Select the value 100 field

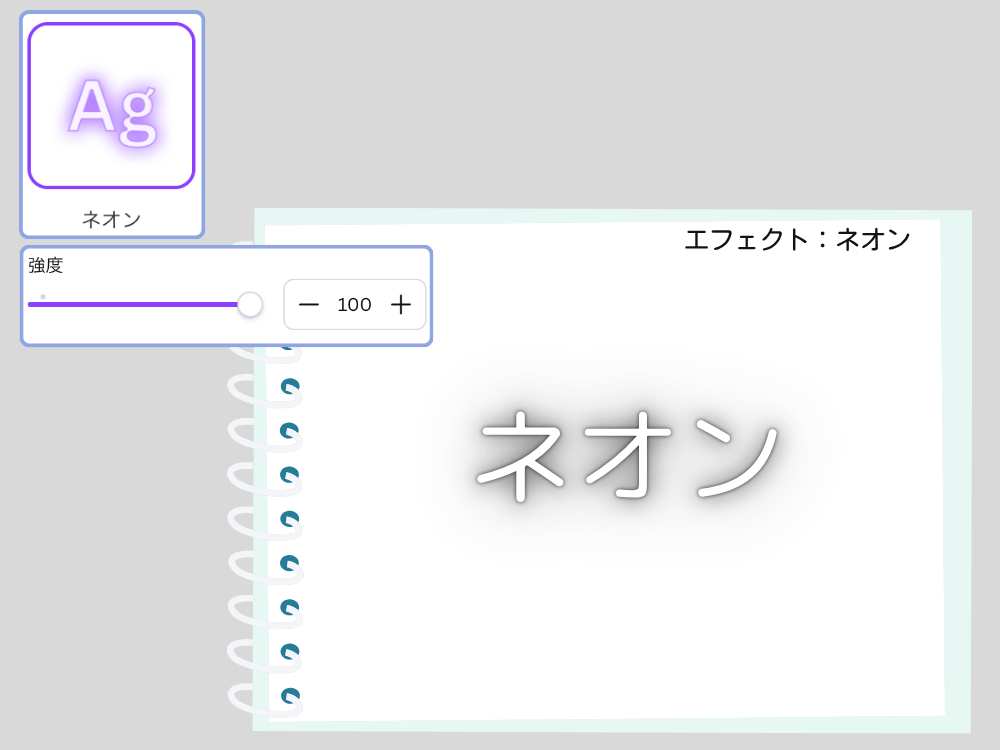tap(355, 305)
